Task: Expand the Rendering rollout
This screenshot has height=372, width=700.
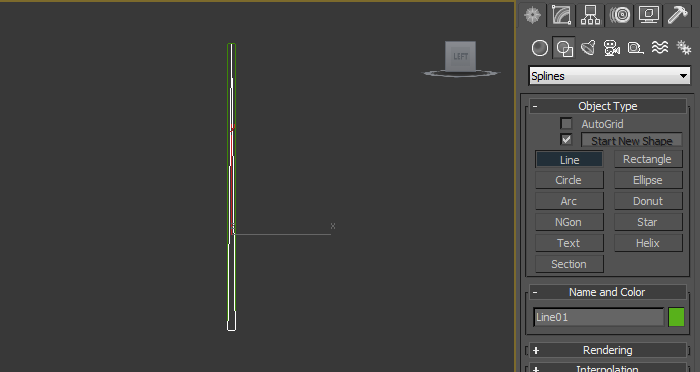Action: [x=608, y=350]
